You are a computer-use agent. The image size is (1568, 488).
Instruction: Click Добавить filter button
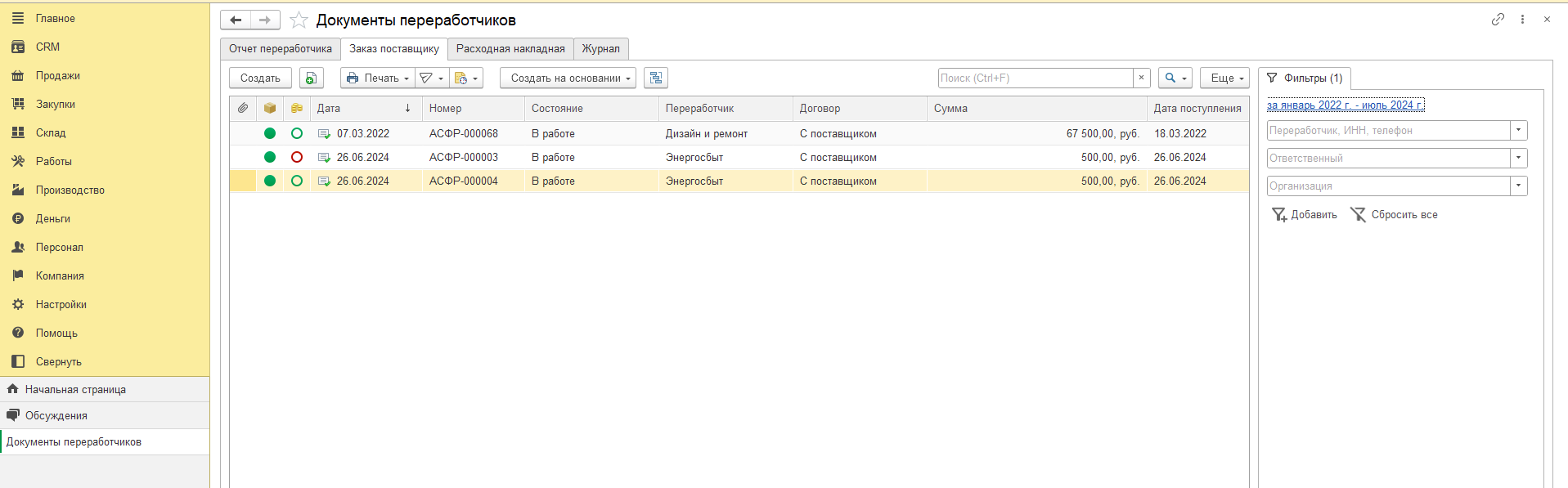[1305, 214]
